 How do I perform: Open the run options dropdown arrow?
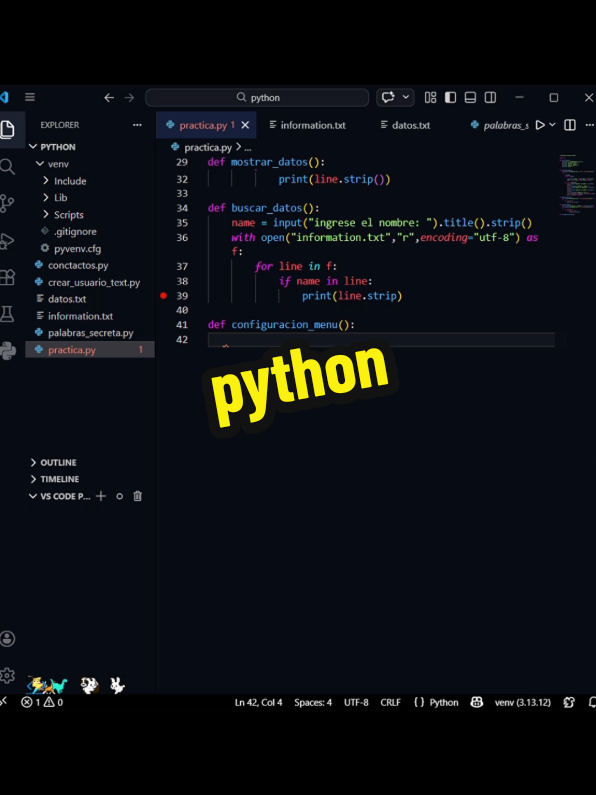(x=552, y=125)
